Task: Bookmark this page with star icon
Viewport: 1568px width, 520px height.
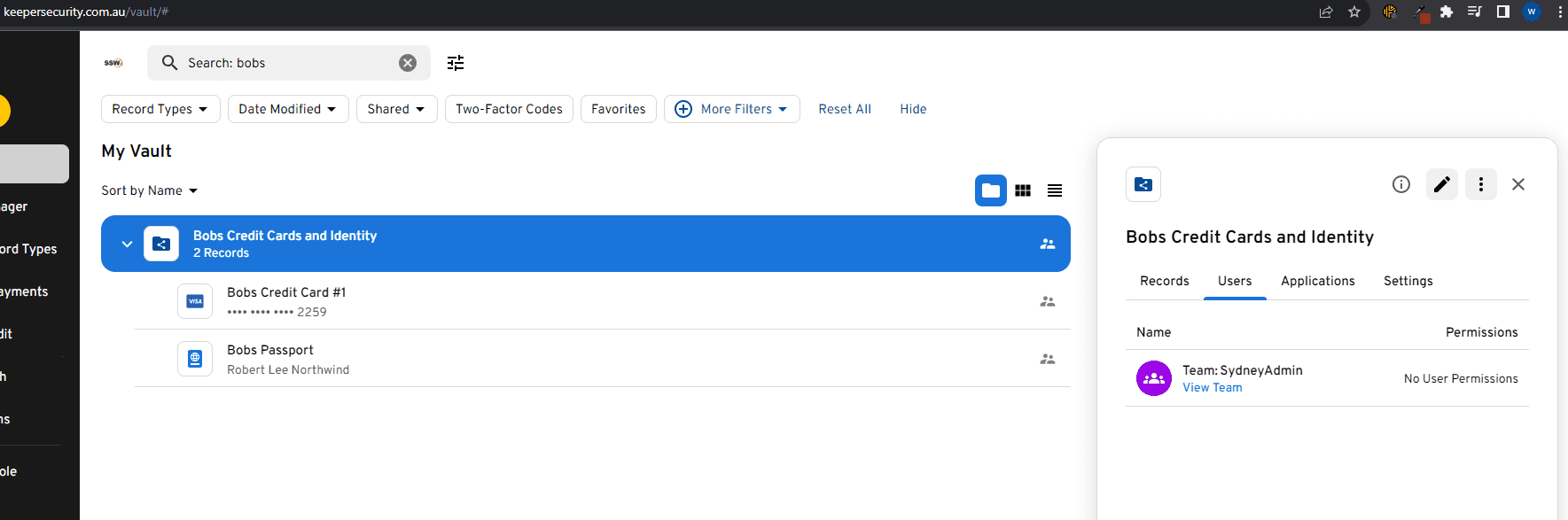Action: tap(1354, 12)
